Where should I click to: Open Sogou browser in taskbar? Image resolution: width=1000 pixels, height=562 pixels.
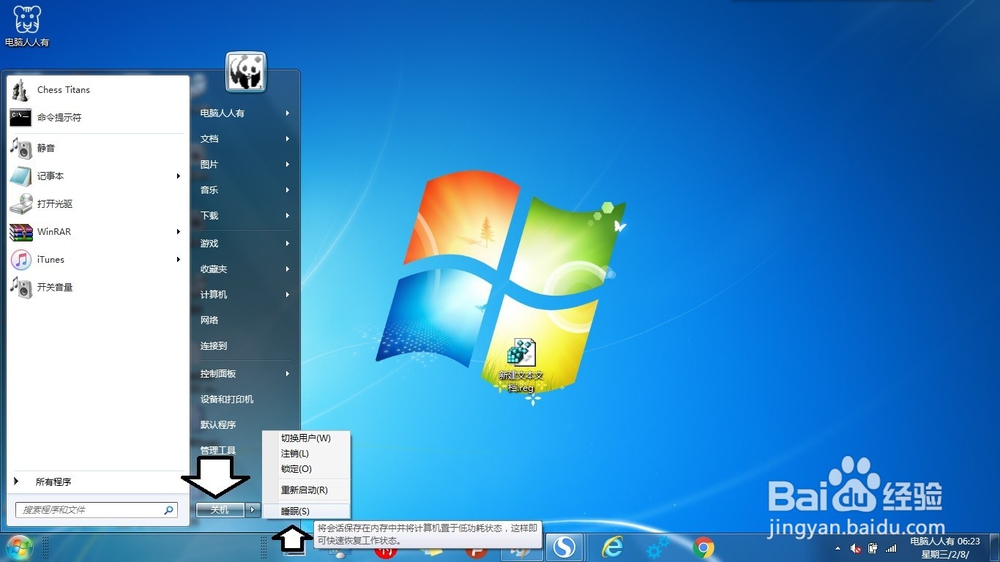[564, 547]
